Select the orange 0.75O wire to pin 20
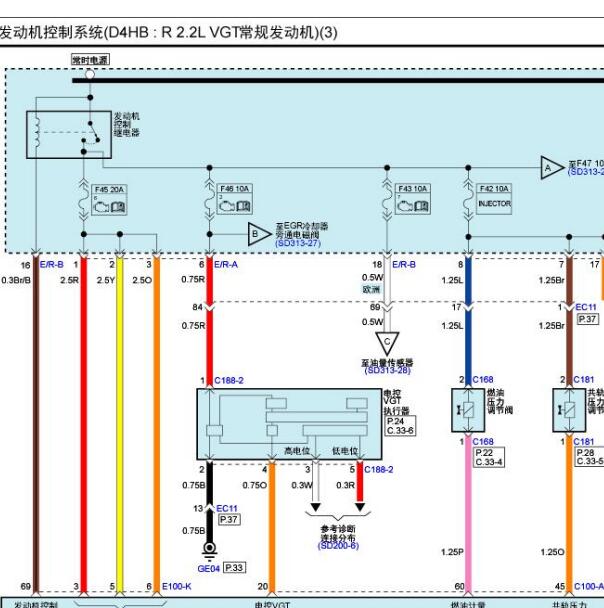 coord(272,527)
